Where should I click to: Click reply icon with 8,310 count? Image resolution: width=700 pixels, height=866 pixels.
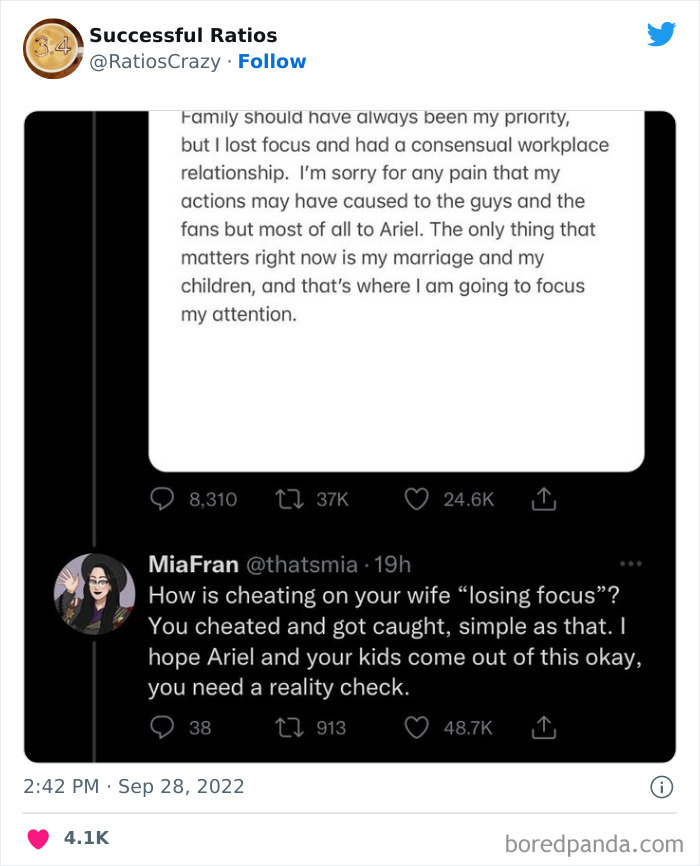tap(162, 498)
